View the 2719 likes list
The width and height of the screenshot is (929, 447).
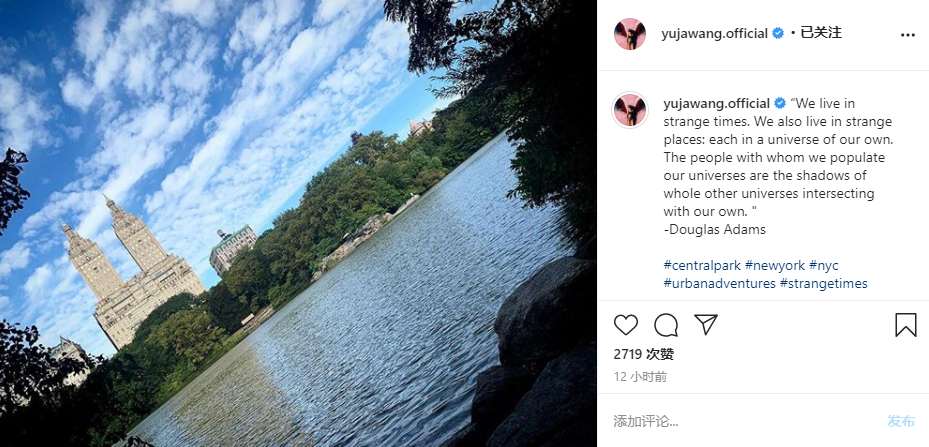(643, 355)
